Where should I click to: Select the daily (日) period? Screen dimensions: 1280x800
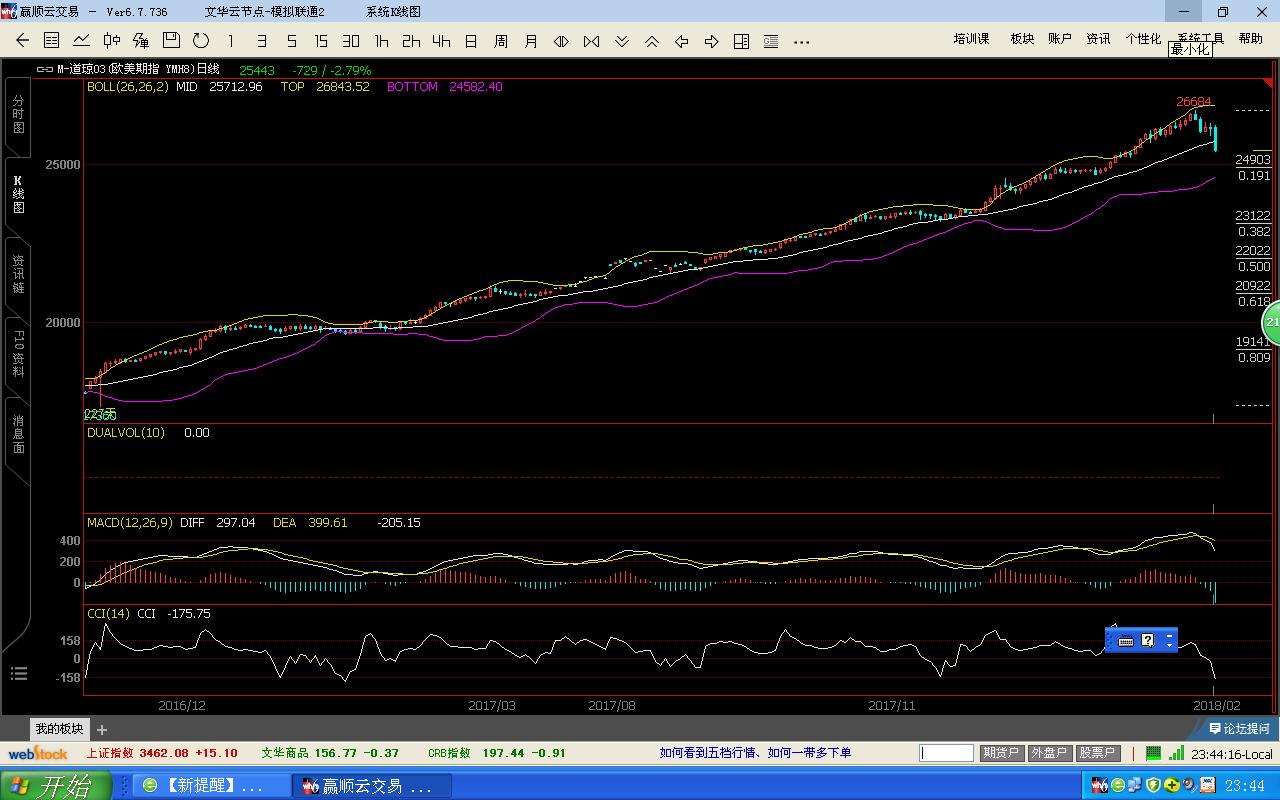[471, 41]
